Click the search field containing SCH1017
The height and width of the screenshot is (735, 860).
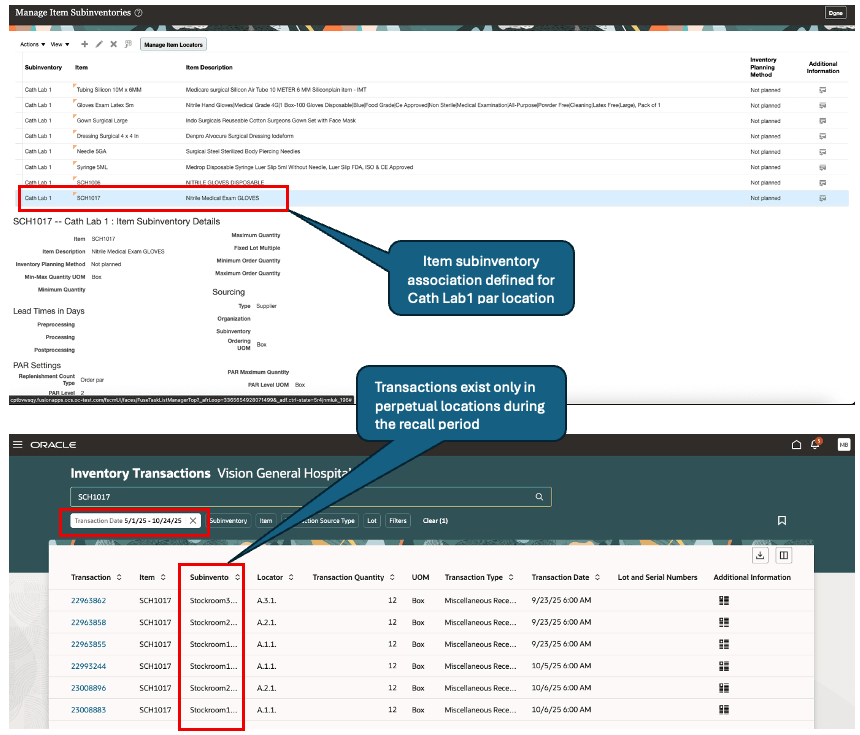[310, 496]
